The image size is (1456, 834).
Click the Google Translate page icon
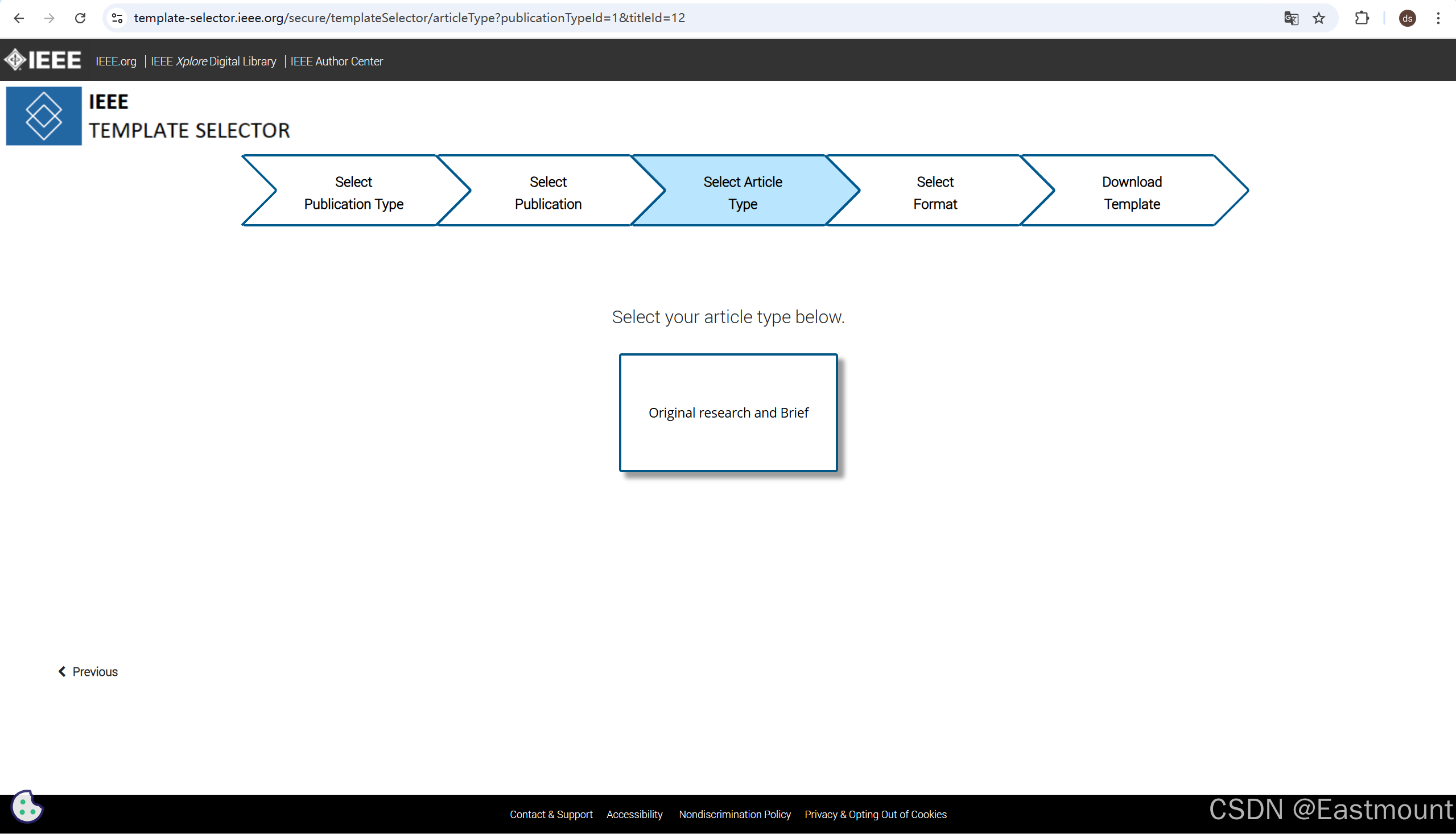1290,18
